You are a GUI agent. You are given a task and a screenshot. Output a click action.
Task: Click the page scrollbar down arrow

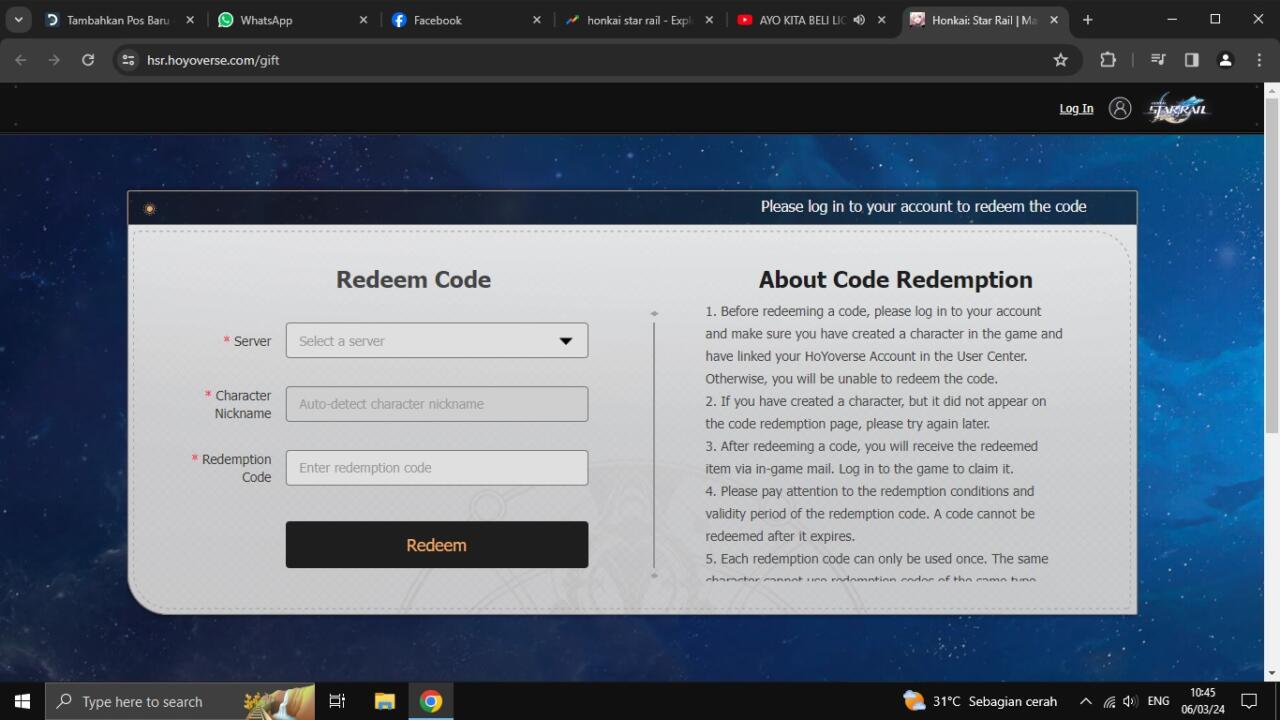[x=1272, y=674]
